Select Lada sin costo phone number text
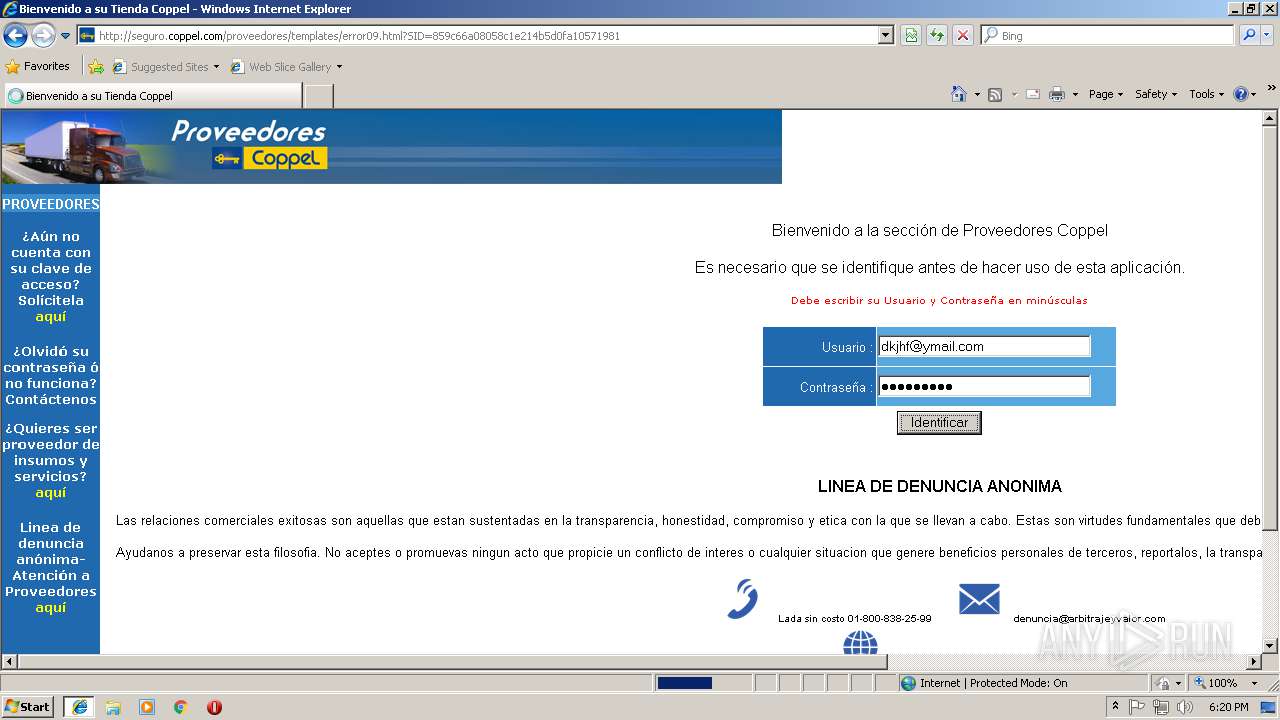 click(x=855, y=619)
